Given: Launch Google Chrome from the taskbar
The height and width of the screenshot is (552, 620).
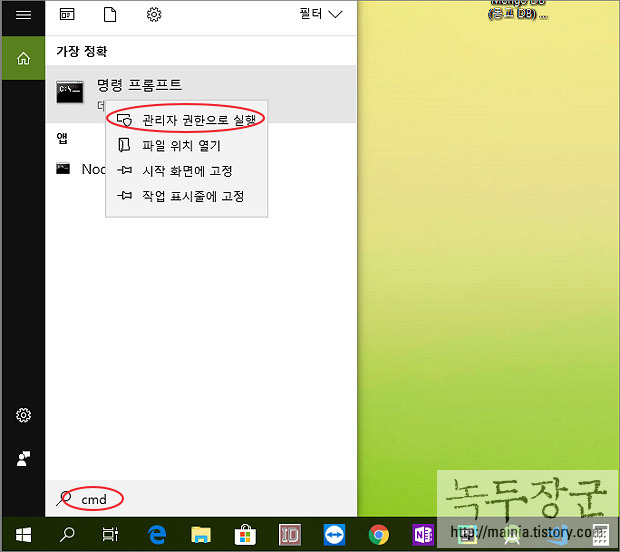Looking at the screenshot, I should pos(379,535).
